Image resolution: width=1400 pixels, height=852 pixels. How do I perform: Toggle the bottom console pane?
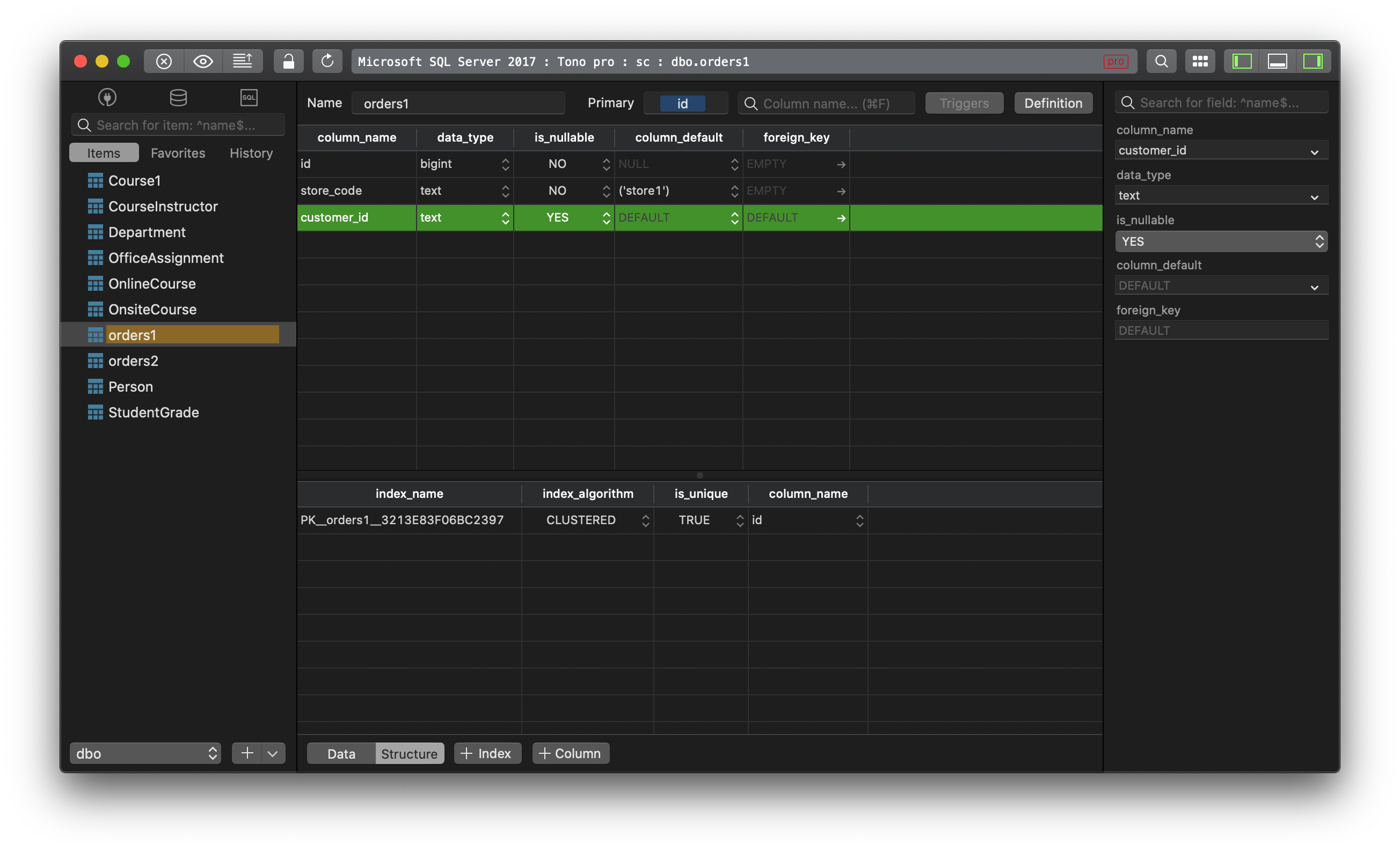[x=1277, y=61]
